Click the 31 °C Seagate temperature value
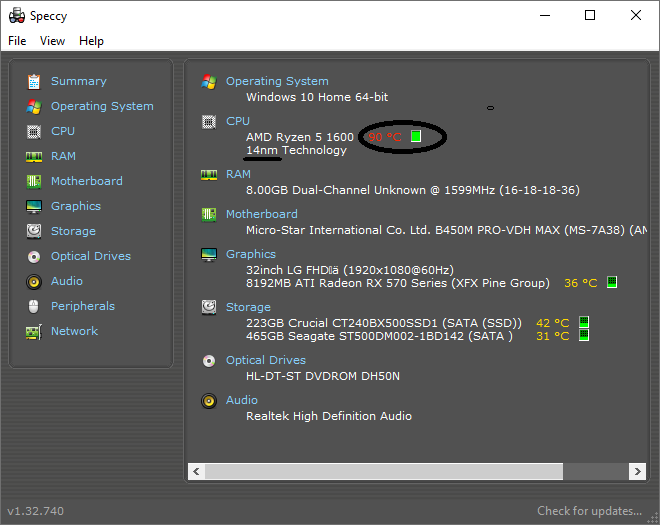 coord(553,336)
